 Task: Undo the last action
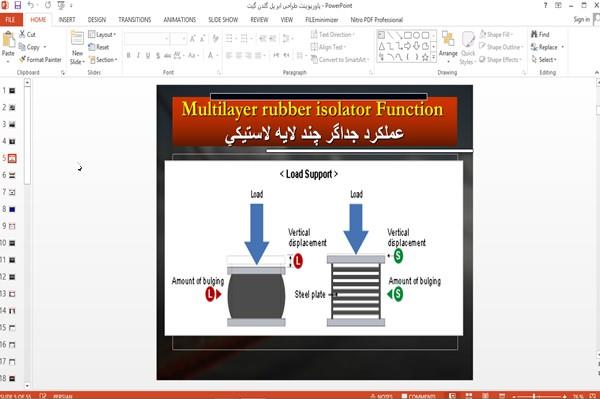[31, 5]
